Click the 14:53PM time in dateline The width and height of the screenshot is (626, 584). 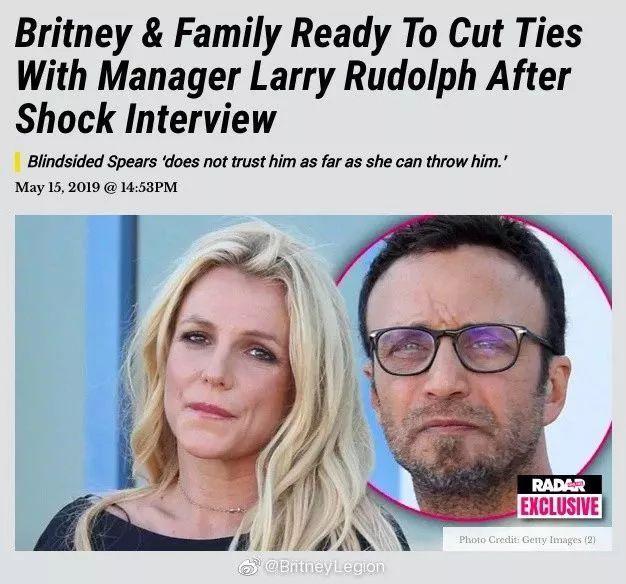tap(146, 187)
